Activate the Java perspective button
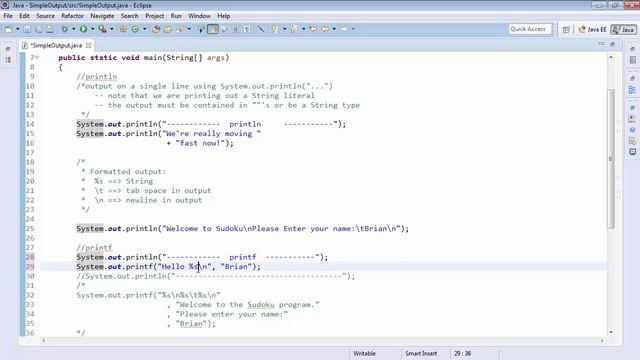Image resolution: width=640 pixels, height=360 pixels. pos(623,29)
